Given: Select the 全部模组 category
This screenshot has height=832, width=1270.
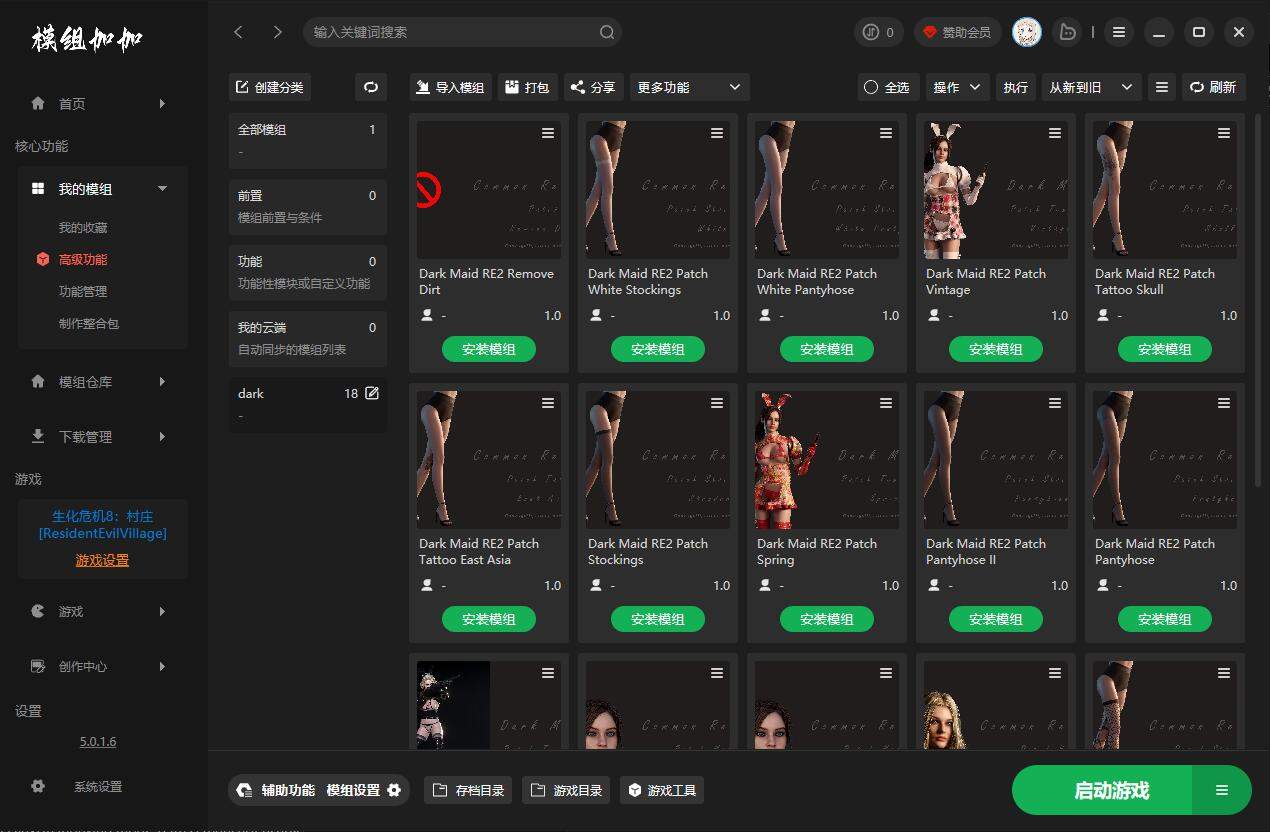Looking at the screenshot, I should click(307, 140).
